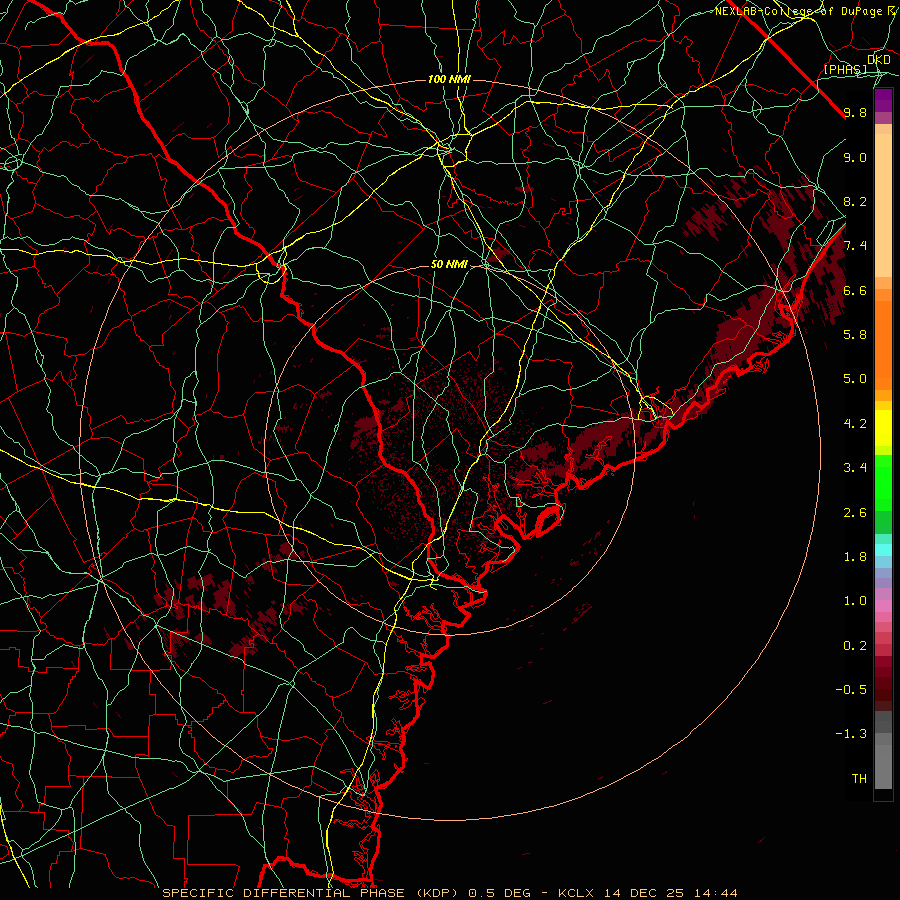Click the 0.2 value on color scale
The width and height of the screenshot is (900, 900).
(855, 646)
